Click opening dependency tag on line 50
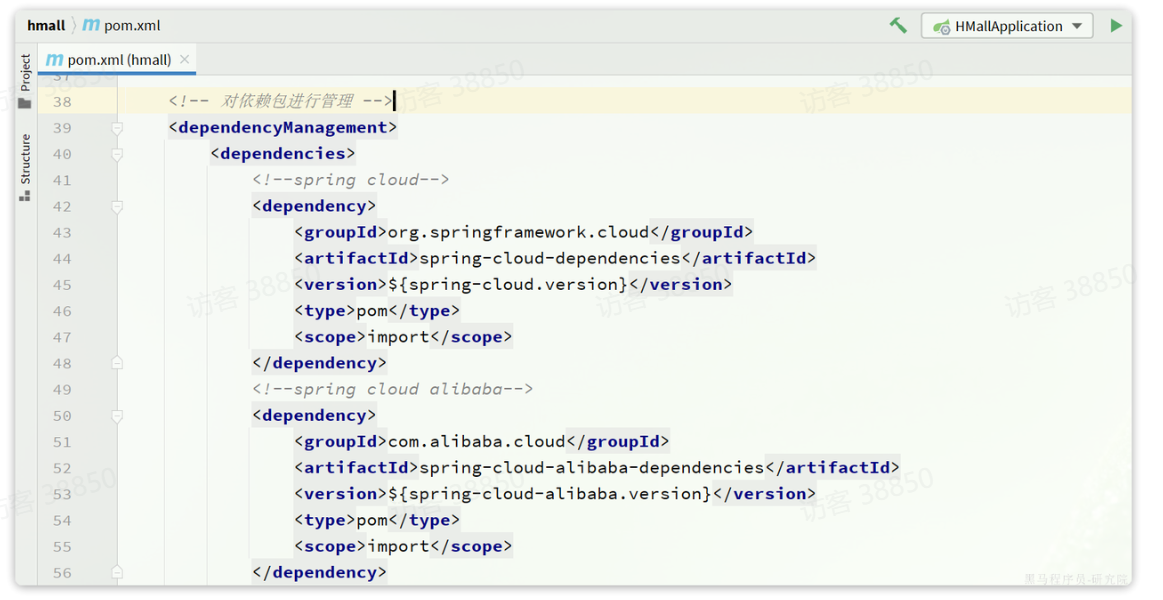The image size is (1163, 600). click(314, 415)
